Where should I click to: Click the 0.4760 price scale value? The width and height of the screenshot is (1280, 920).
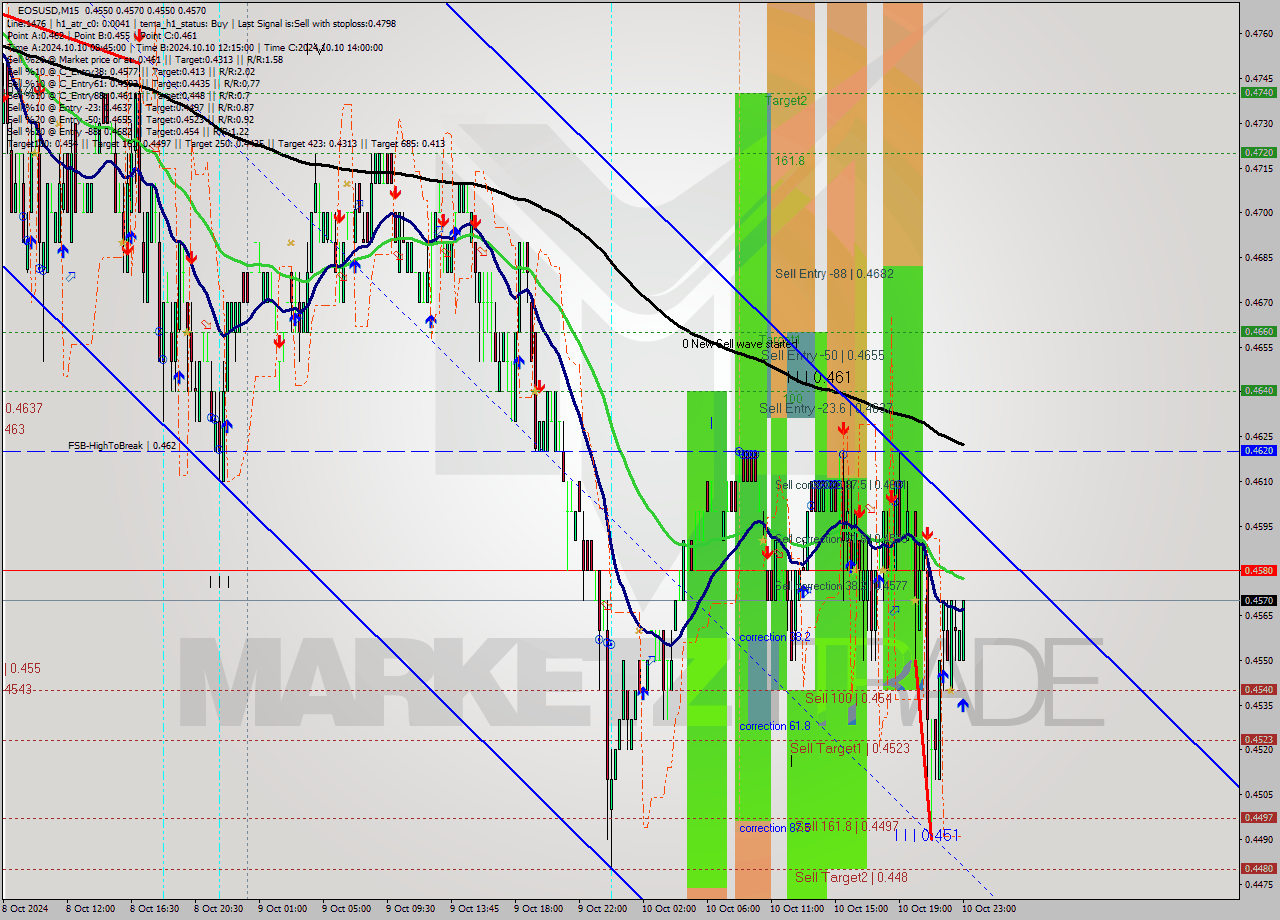pos(1257,33)
